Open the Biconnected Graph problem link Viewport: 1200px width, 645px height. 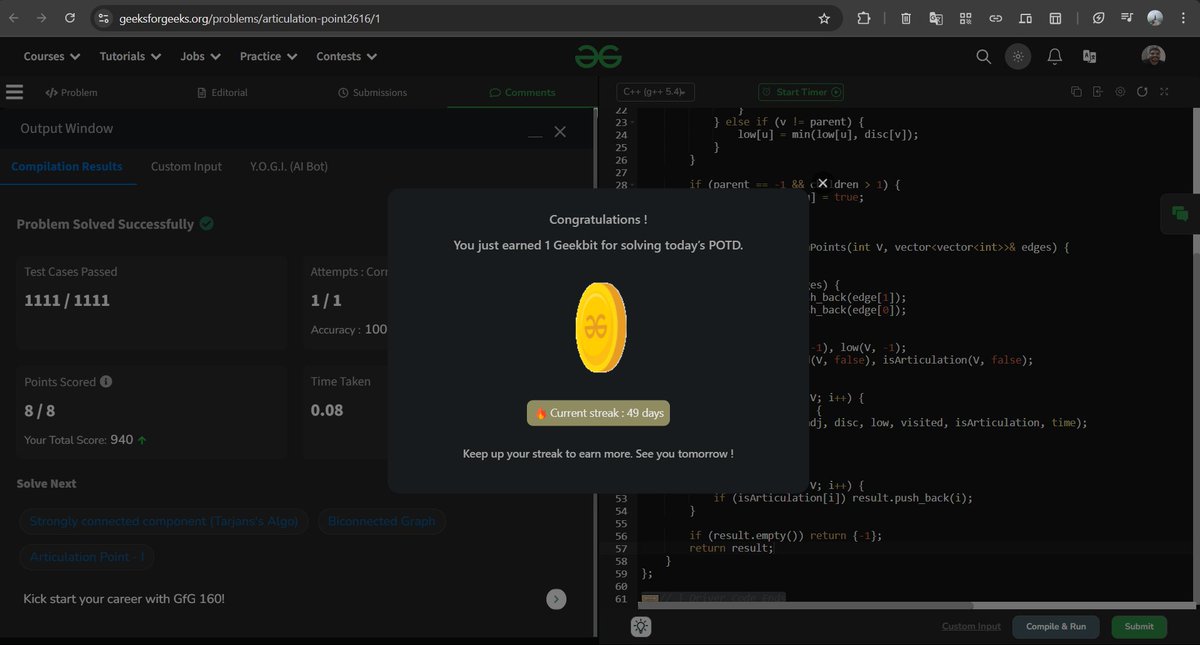(382, 521)
